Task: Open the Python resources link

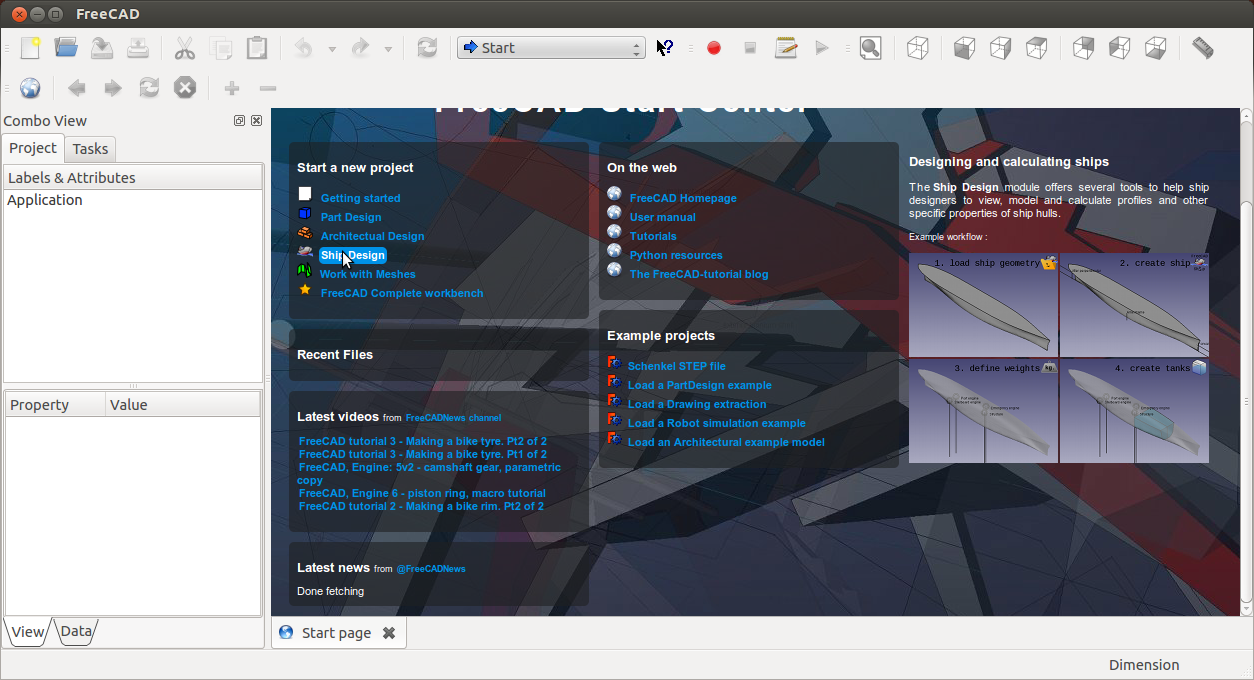Action: (676, 255)
